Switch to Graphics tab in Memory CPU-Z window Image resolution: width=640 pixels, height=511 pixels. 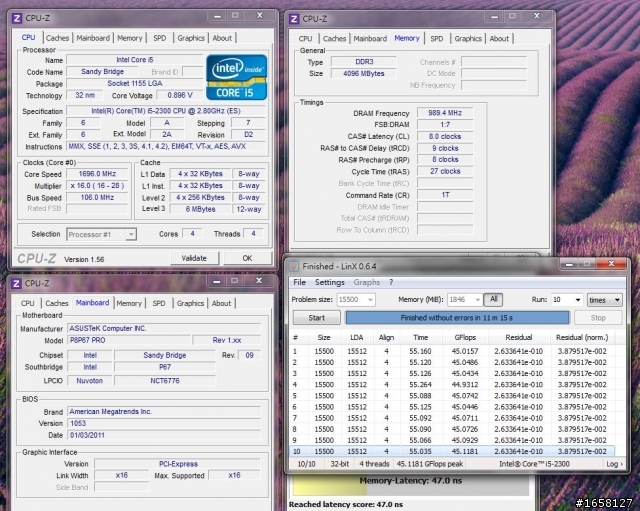pyautogui.click(x=468, y=38)
